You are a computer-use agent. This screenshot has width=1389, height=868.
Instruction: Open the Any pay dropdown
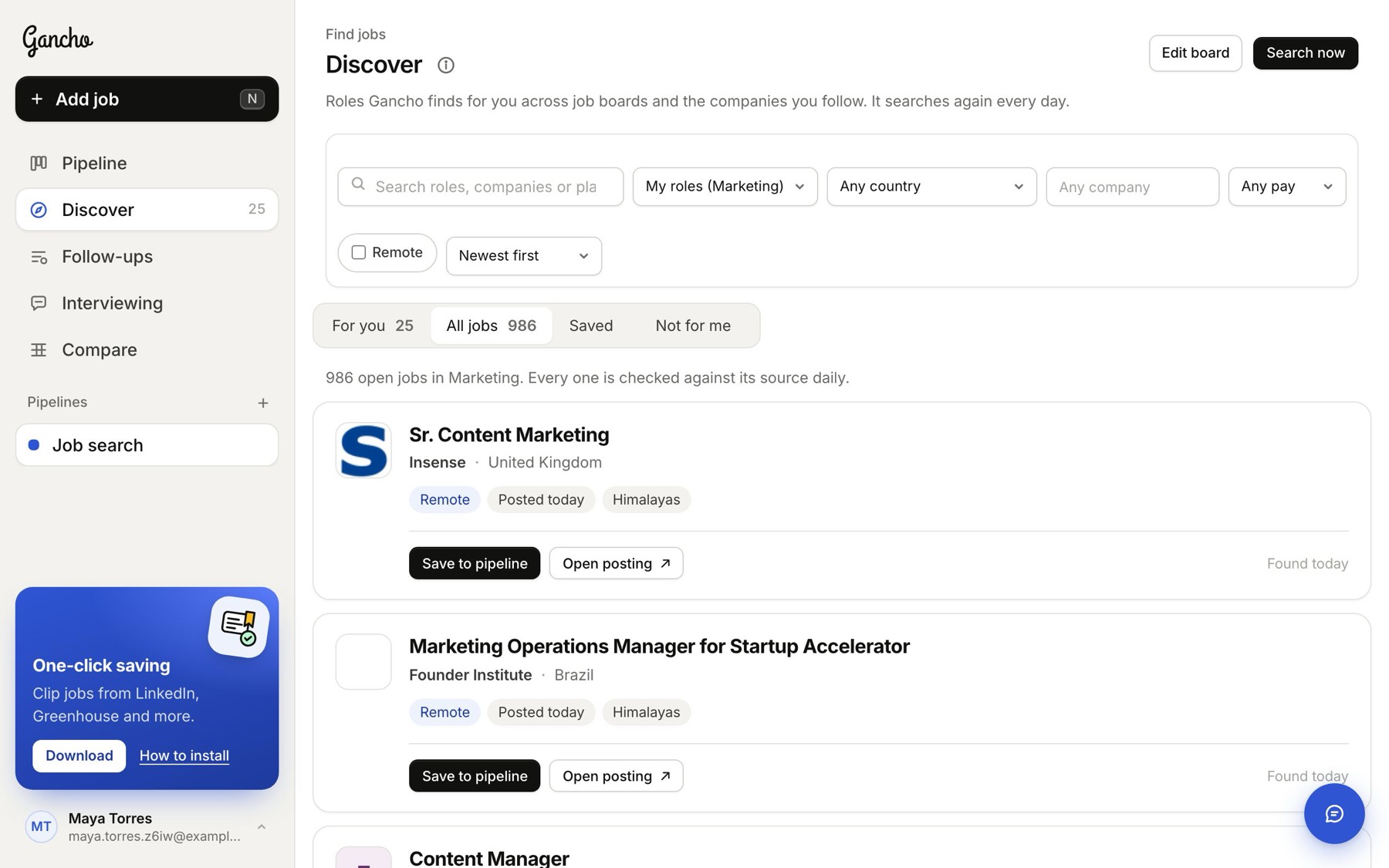tap(1286, 187)
